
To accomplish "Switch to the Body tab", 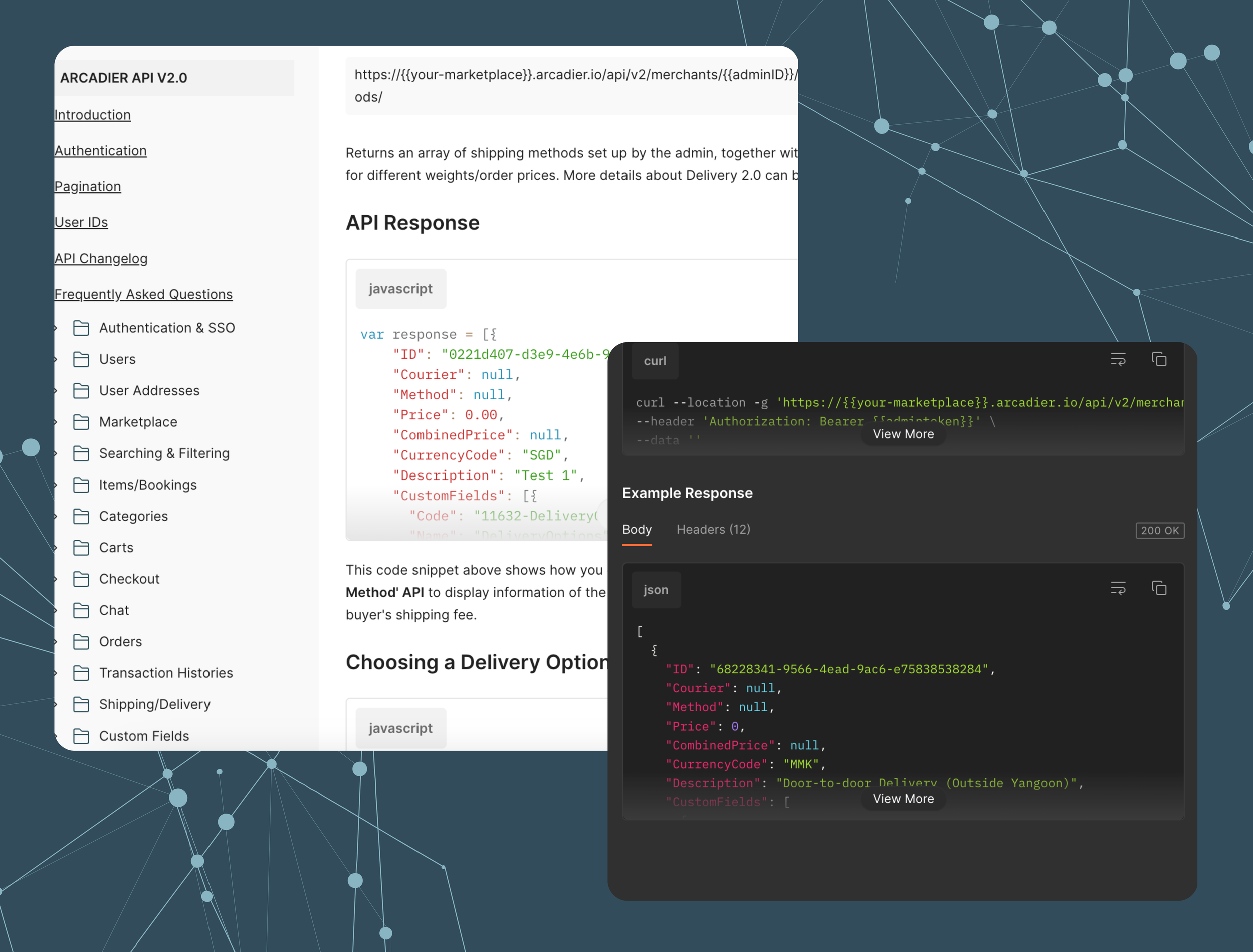I will tap(637, 529).
